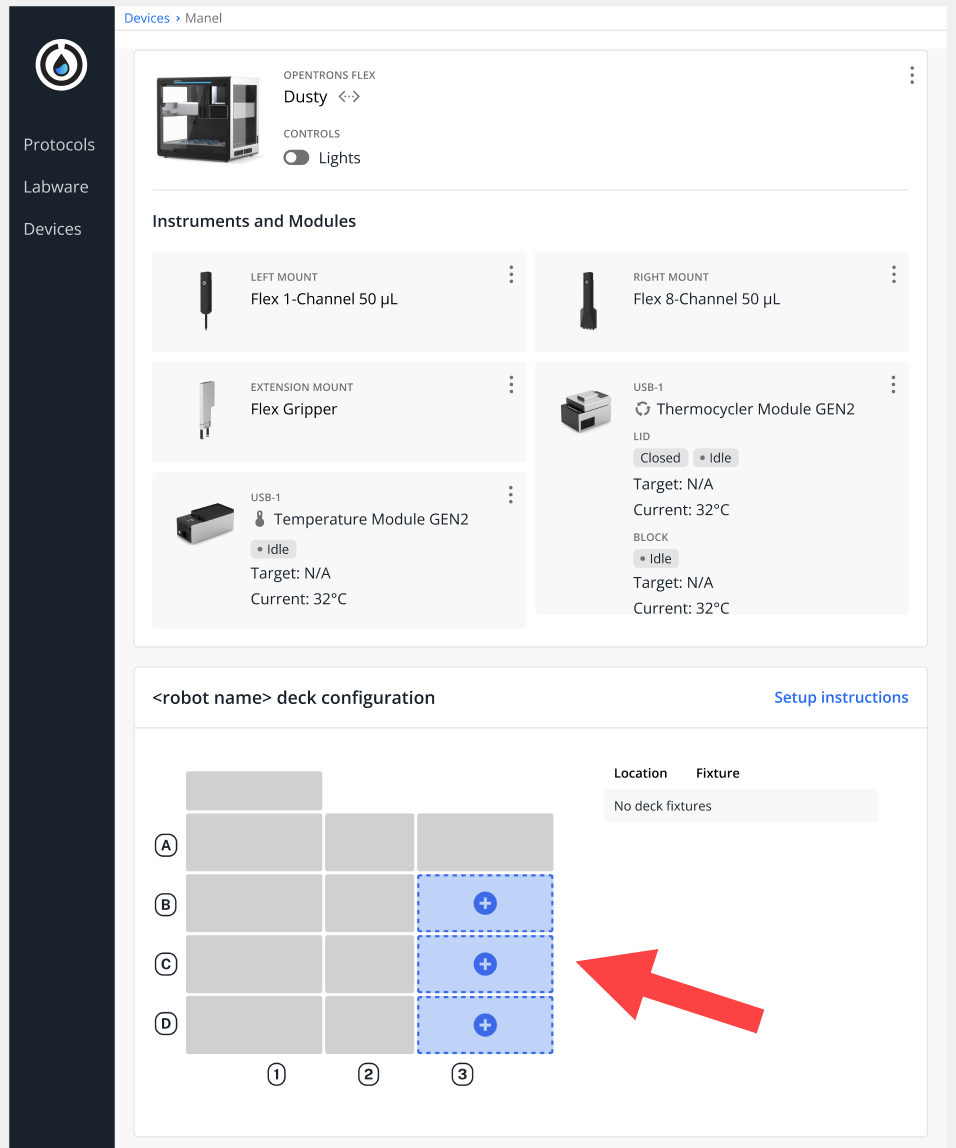Screen dimensions: 956x1148
Task: Open the overflow menu on the Flex 1-Channel pipette
Action: (511, 274)
